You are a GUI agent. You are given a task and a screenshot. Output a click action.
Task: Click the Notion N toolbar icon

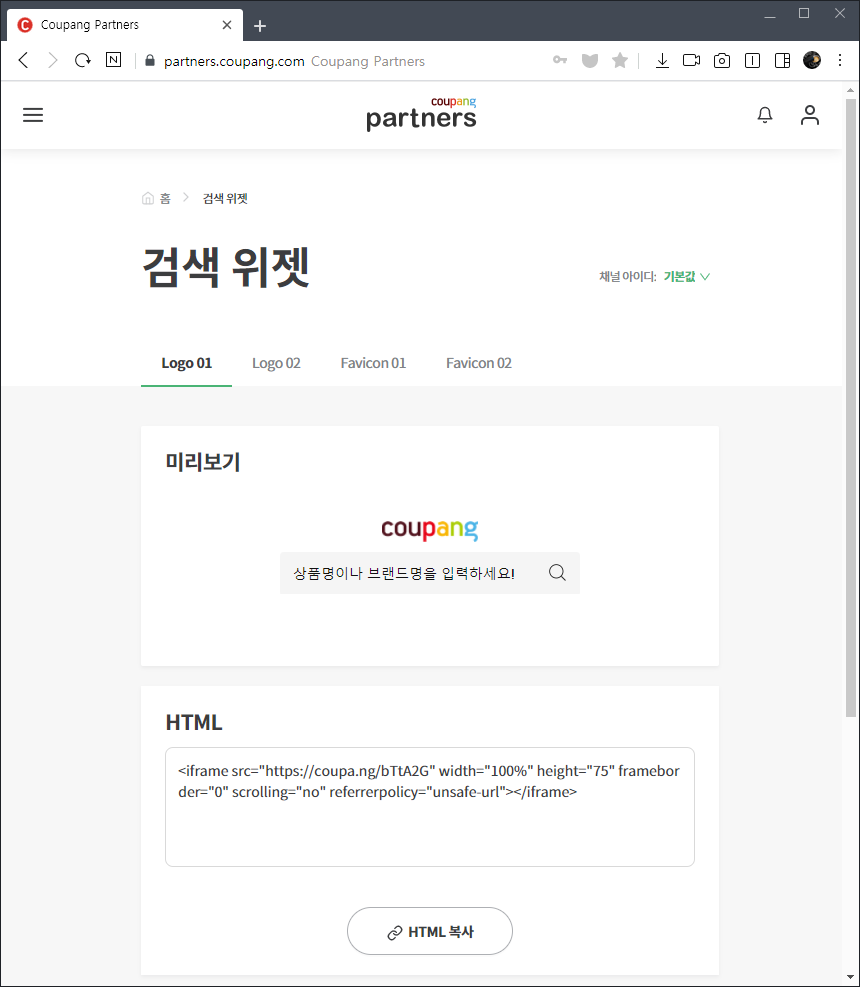(x=113, y=60)
